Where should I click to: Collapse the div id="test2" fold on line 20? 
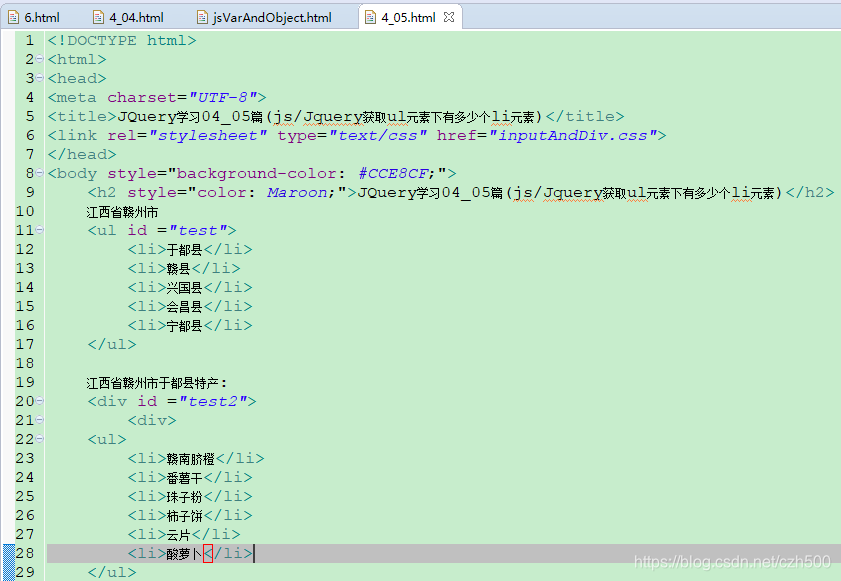click(x=38, y=400)
